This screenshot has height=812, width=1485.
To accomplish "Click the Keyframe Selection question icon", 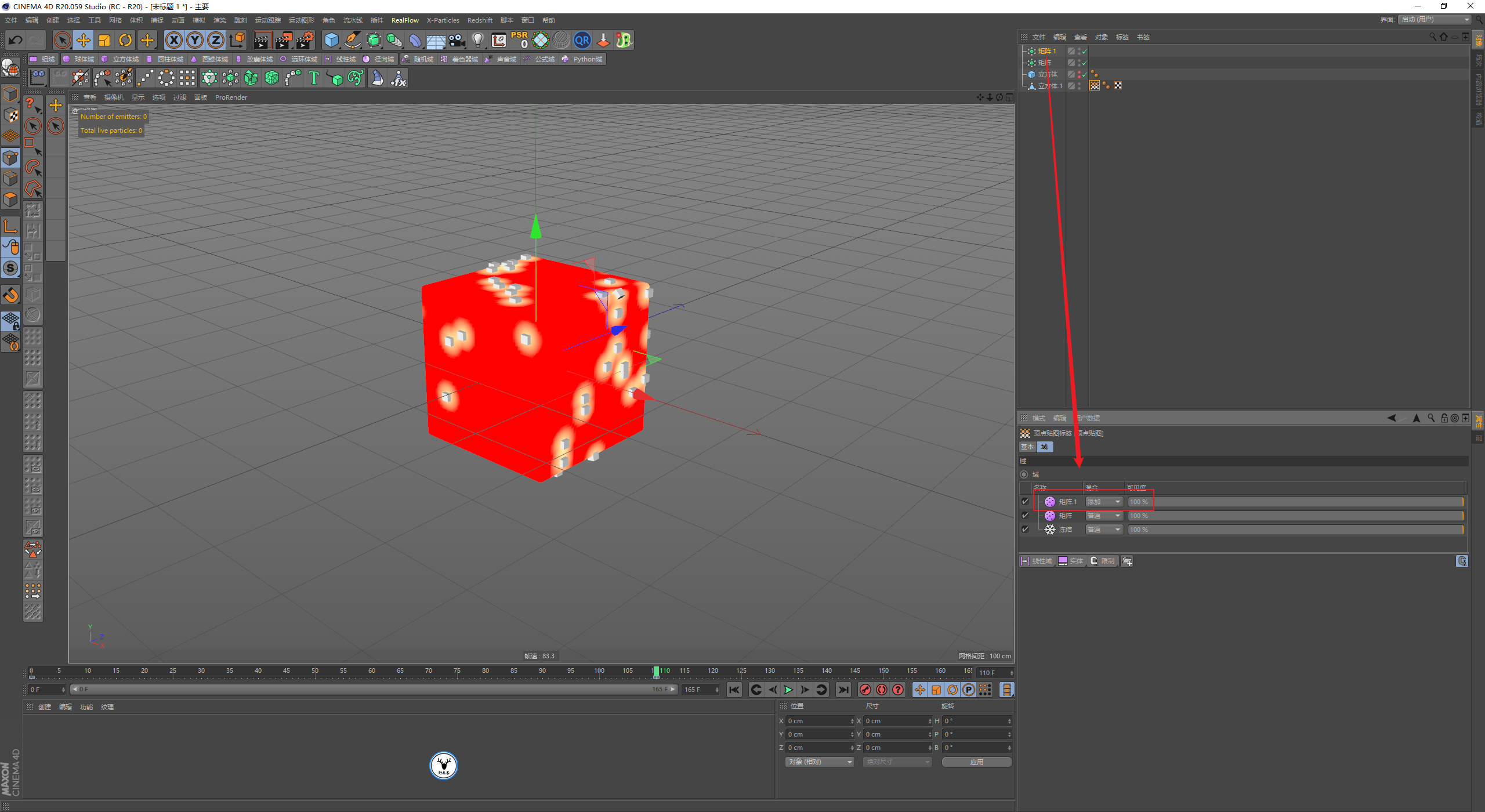I will click(x=897, y=690).
